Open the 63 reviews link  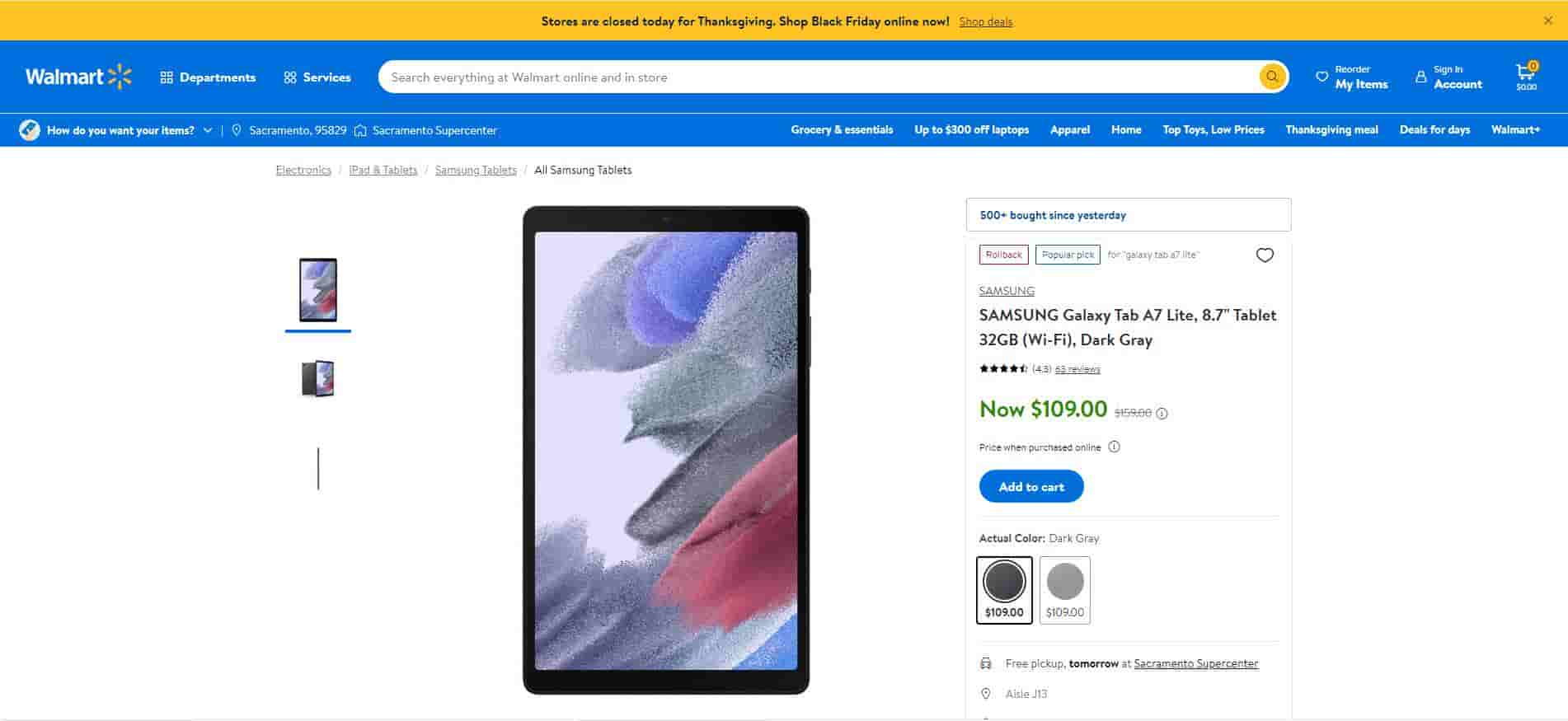(1077, 369)
